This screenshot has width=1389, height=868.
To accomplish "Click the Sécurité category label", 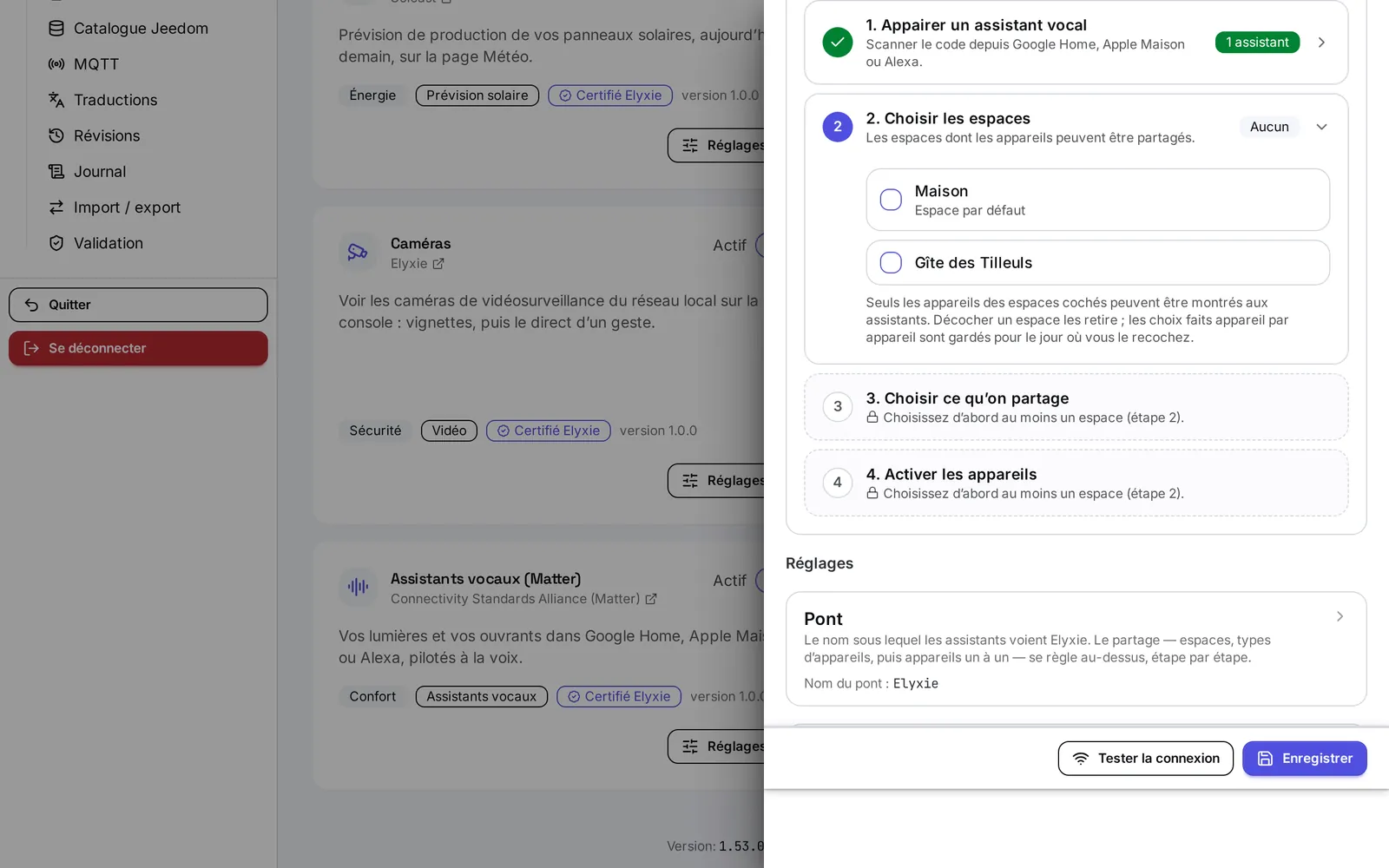I will click(375, 431).
